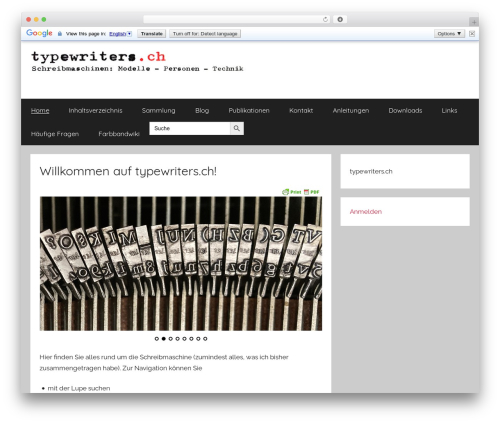Screen dimensions: 500x423
Task: Open the Kontakt menu item
Action: 301,111
